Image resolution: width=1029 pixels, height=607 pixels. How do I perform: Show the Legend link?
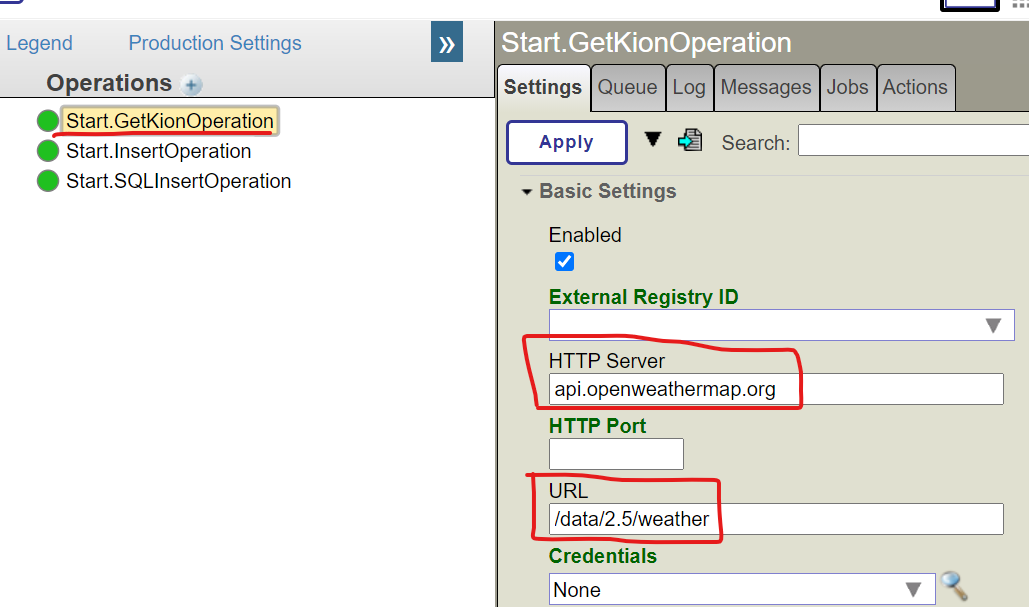pyautogui.click(x=39, y=43)
